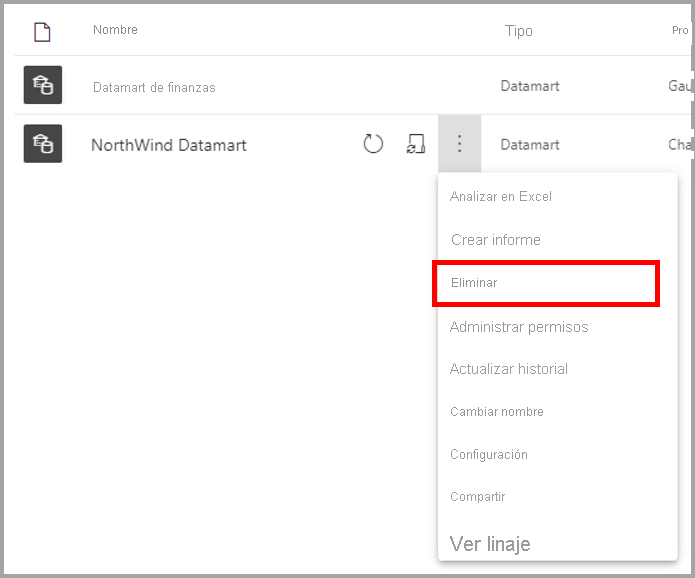This screenshot has width=695, height=578.
Task: Click the file type icon in header
Action: click(x=42, y=32)
